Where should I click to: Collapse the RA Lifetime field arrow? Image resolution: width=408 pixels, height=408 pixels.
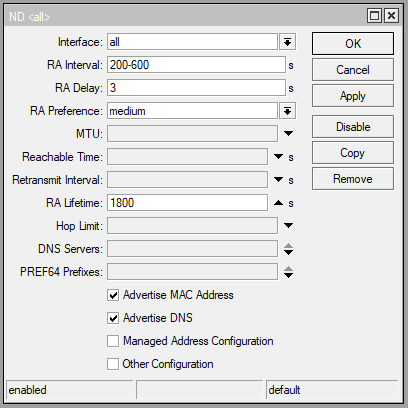pos(278,203)
